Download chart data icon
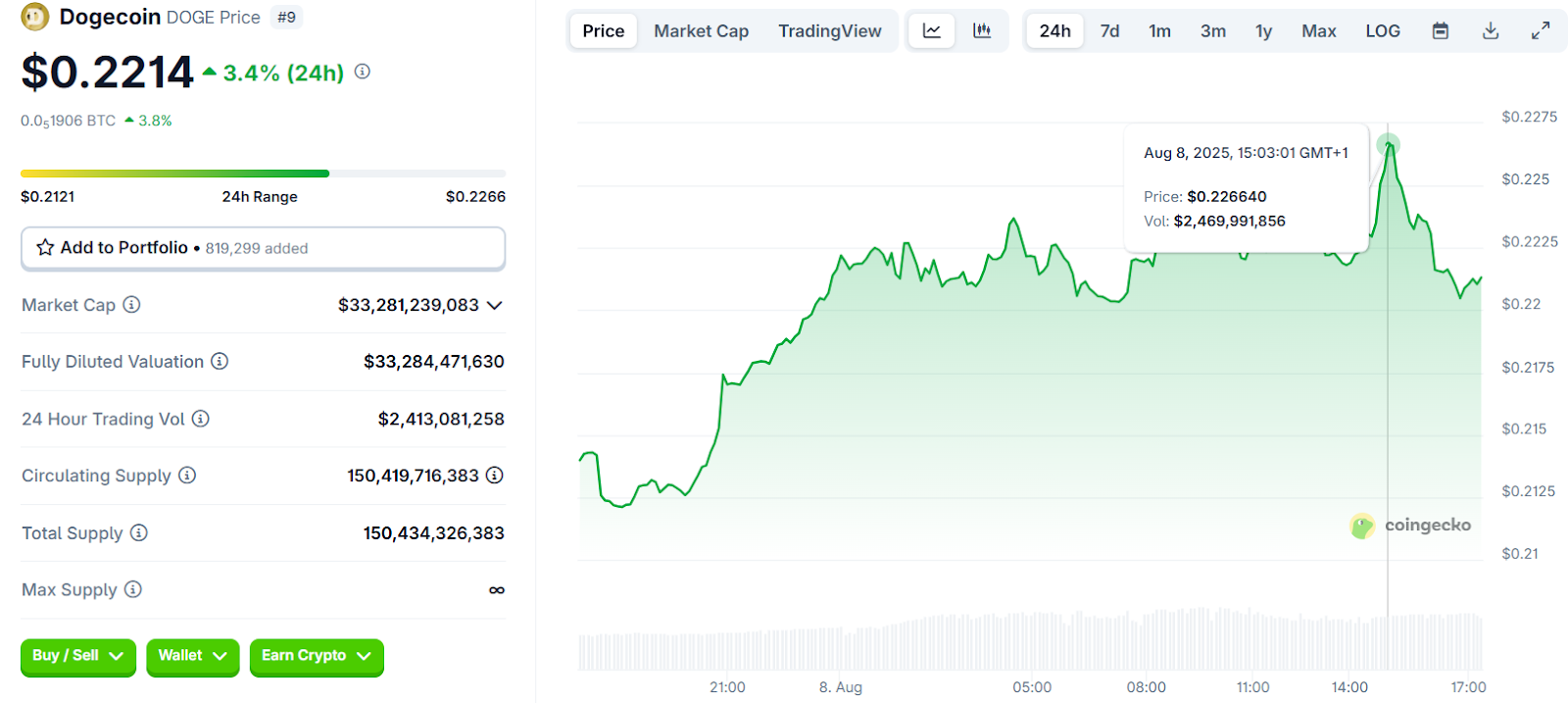1568x703 pixels. pos(1490,31)
